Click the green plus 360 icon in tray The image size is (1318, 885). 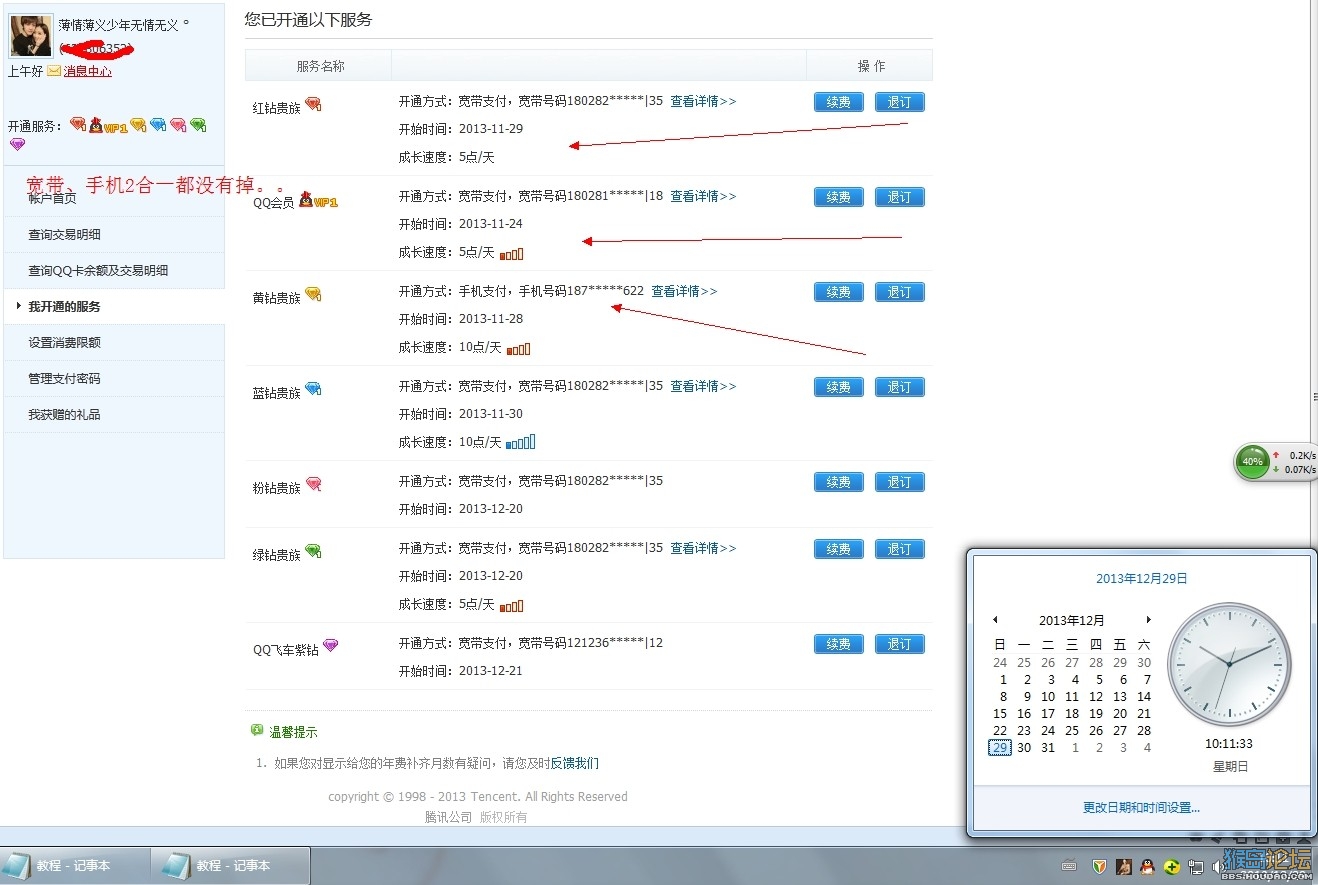point(1171,866)
